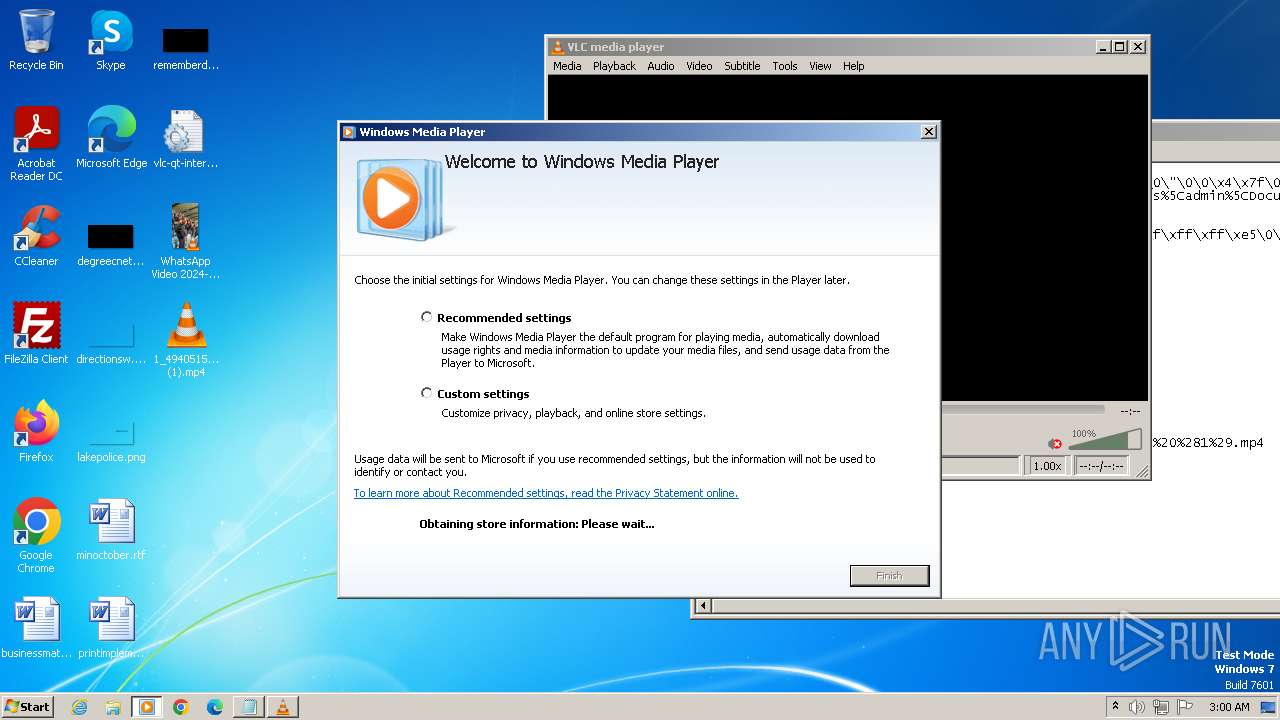
Task: Click the VLC elapsed/total time display
Action: click(x=1101, y=466)
